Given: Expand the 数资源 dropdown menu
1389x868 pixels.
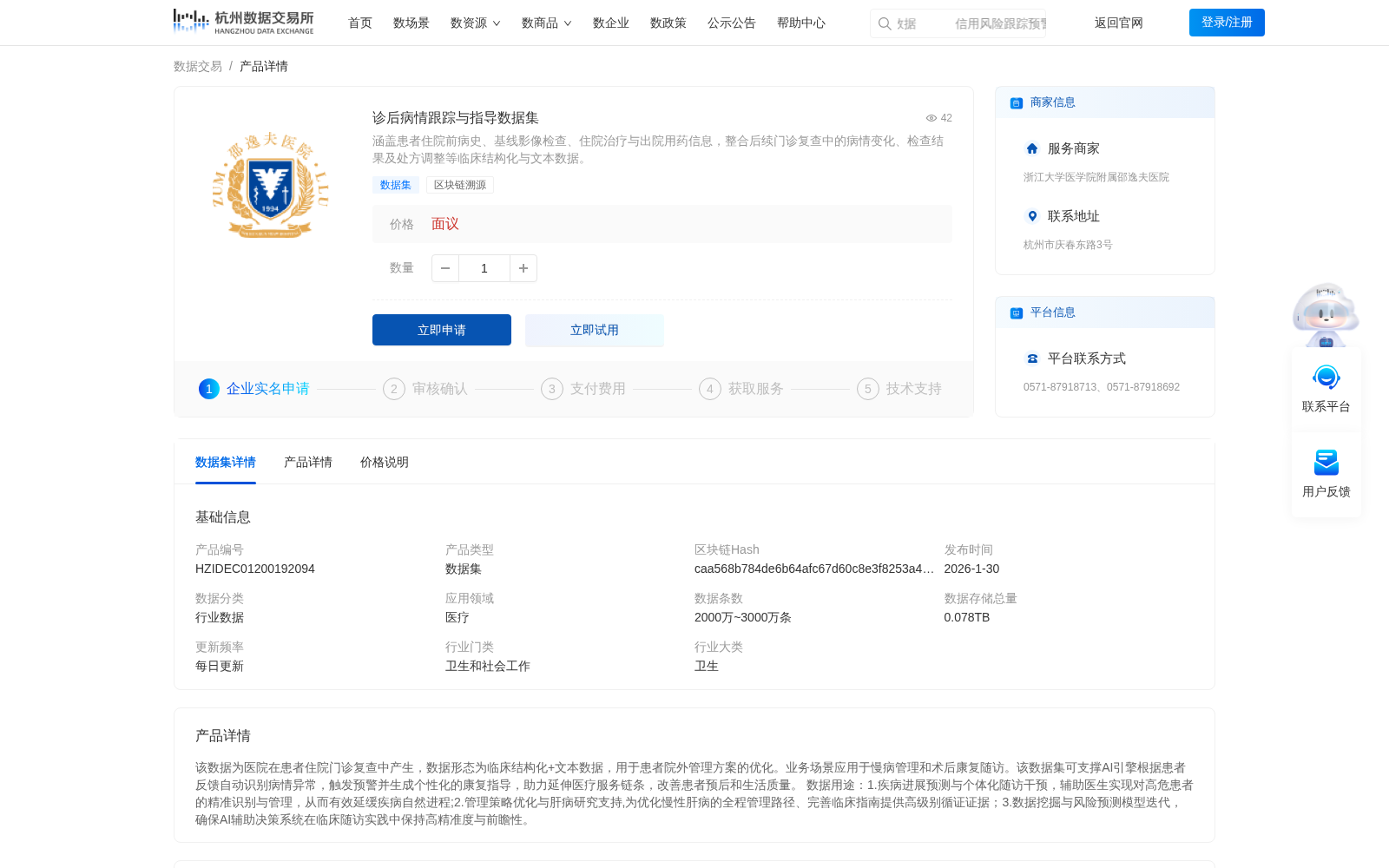Looking at the screenshot, I should [x=475, y=23].
